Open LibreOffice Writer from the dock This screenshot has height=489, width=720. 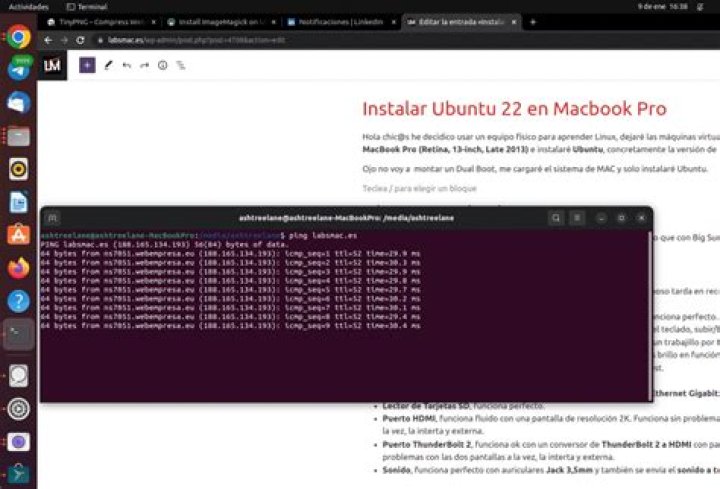point(18,202)
